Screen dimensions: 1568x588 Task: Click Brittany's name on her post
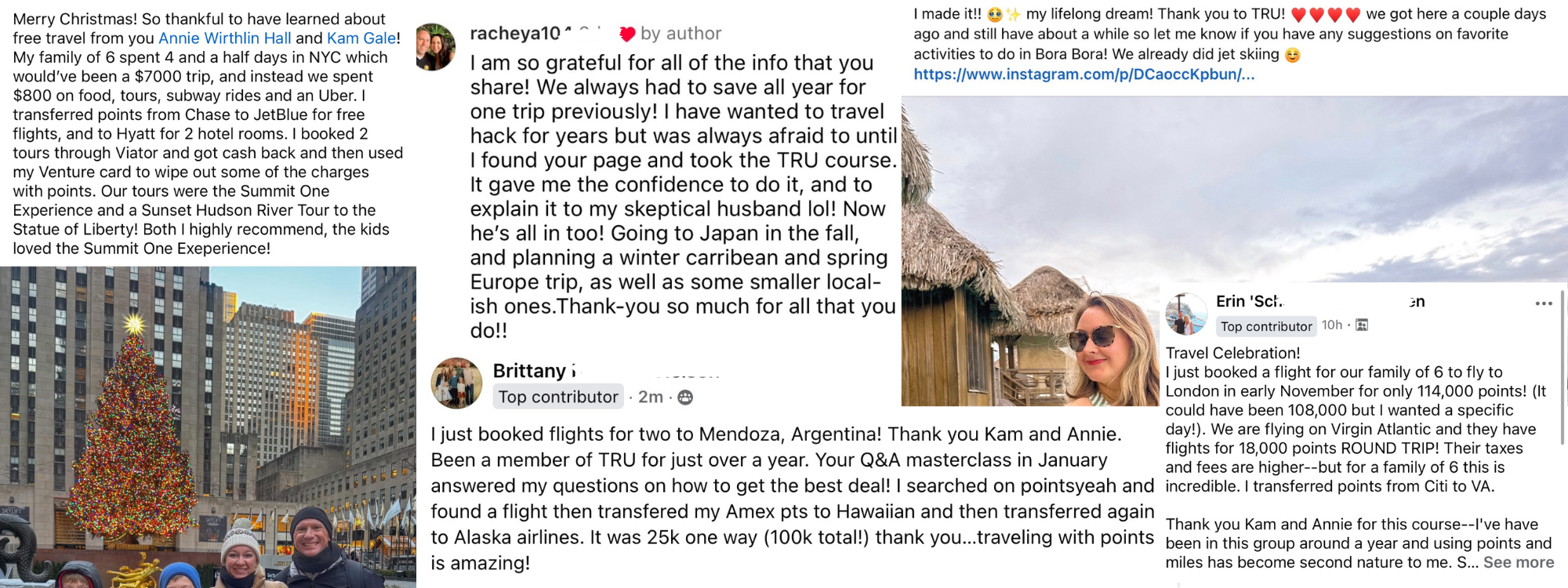[531, 371]
